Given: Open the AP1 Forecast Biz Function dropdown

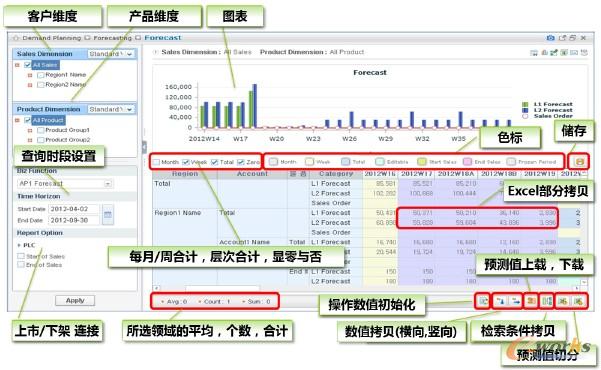Looking at the screenshot, I should [x=65, y=184].
